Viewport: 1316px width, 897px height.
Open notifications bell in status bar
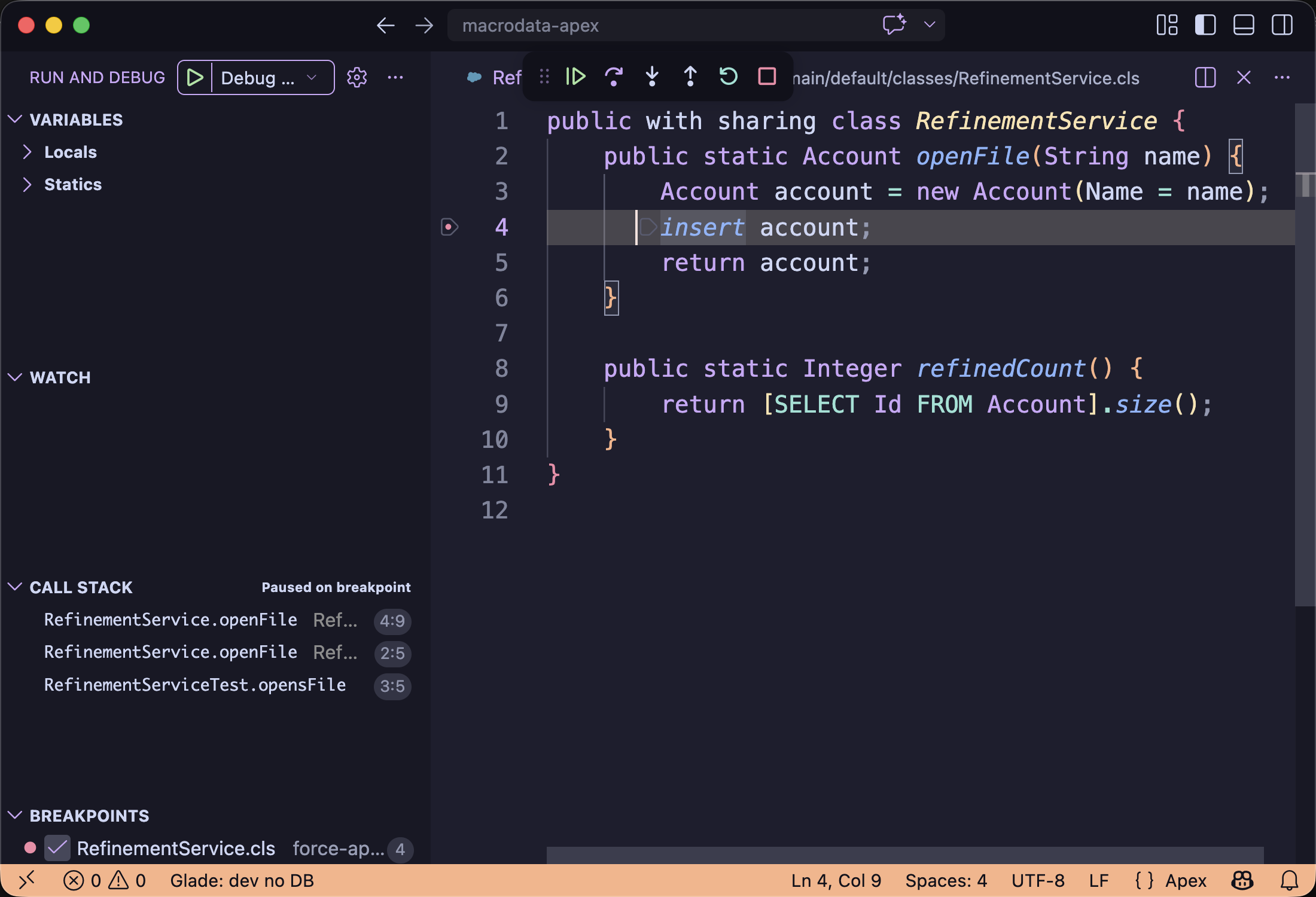[1290, 880]
